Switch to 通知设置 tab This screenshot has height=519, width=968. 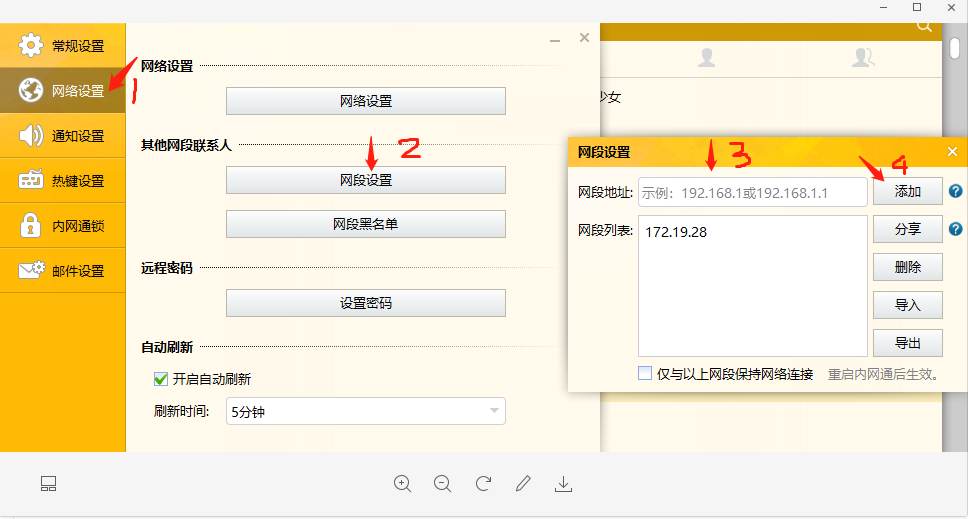click(62, 136)
